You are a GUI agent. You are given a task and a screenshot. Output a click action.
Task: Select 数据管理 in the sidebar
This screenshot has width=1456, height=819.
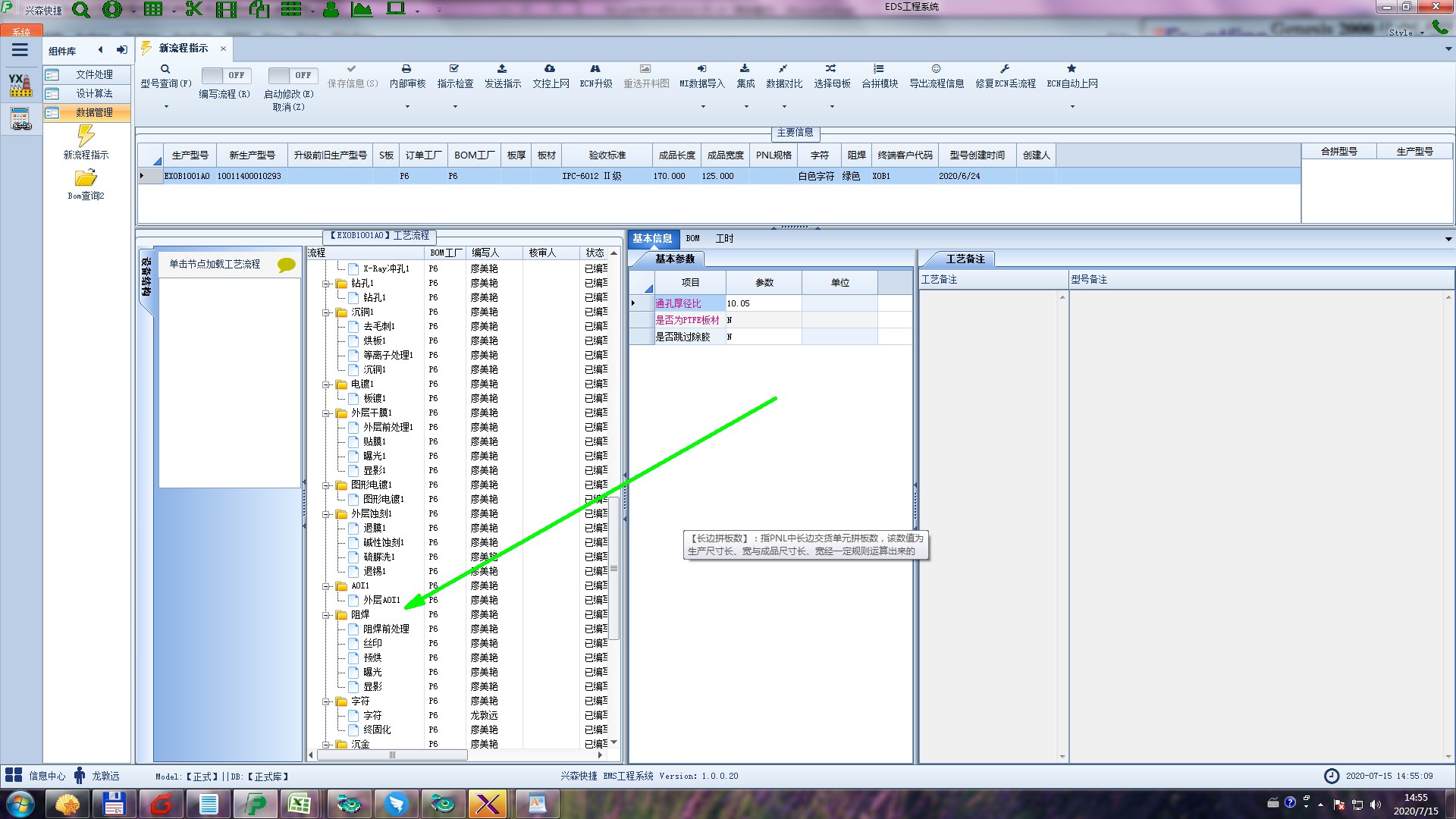(x=93, y=112)
